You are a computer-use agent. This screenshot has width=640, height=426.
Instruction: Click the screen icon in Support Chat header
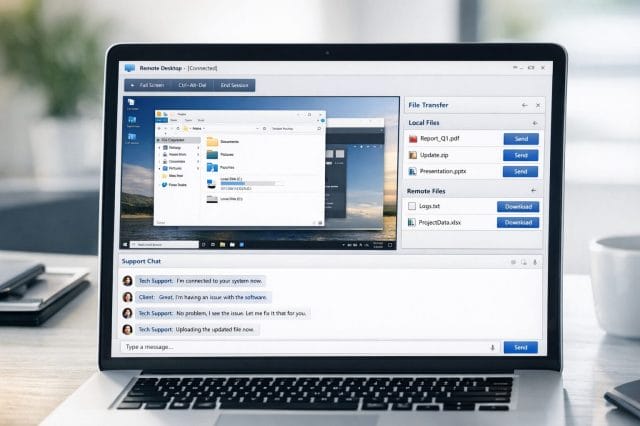[524, 262]
